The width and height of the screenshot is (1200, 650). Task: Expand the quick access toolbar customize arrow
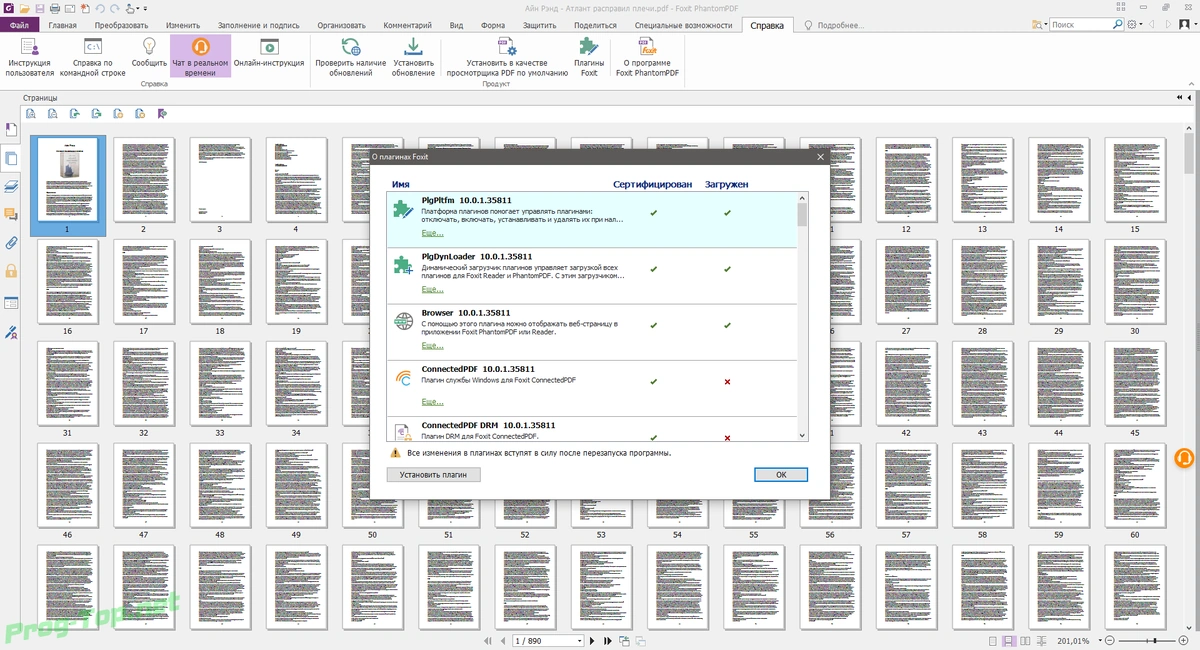click(146, 8)
